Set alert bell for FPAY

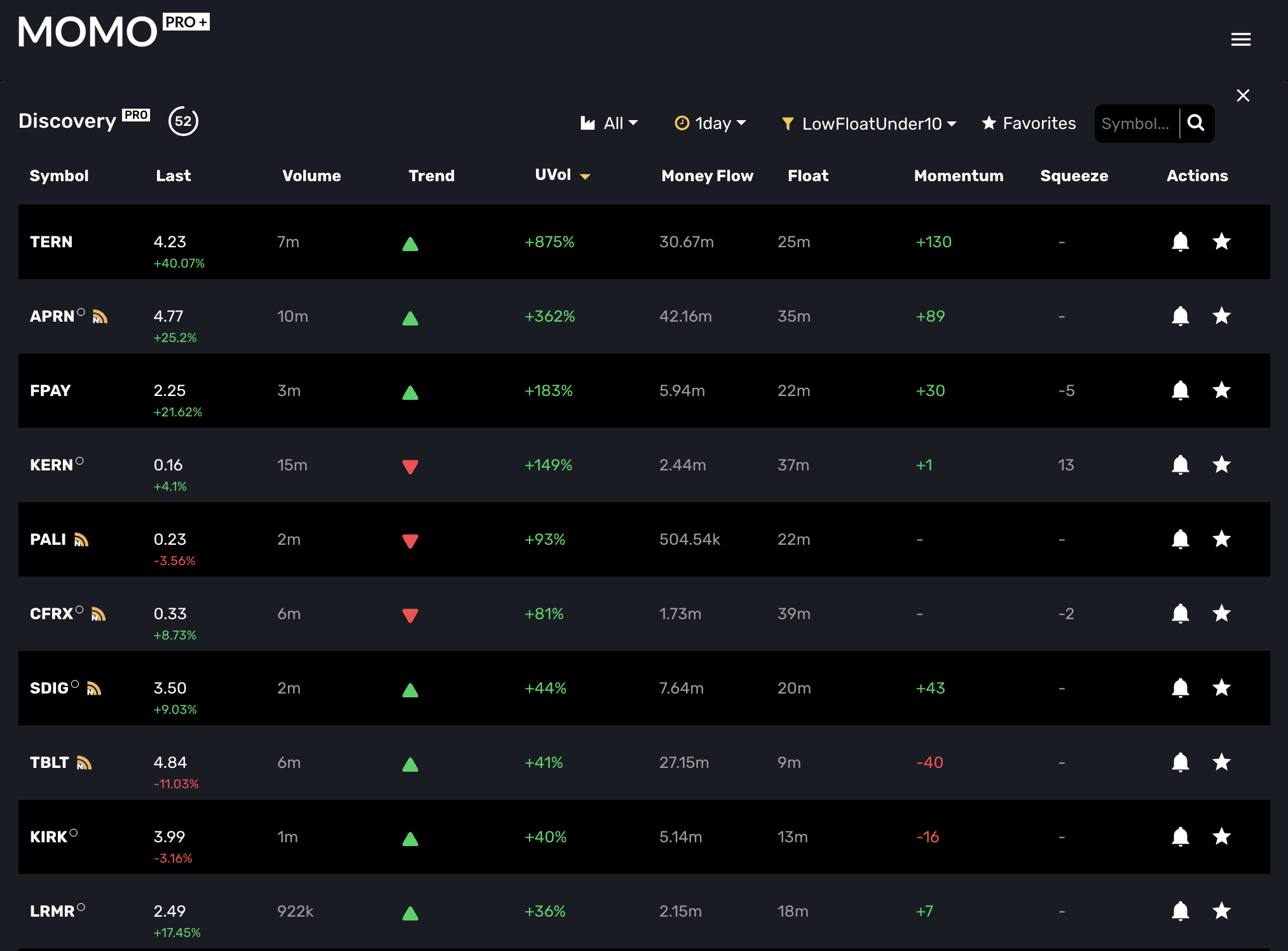(x=1180, y=390)
